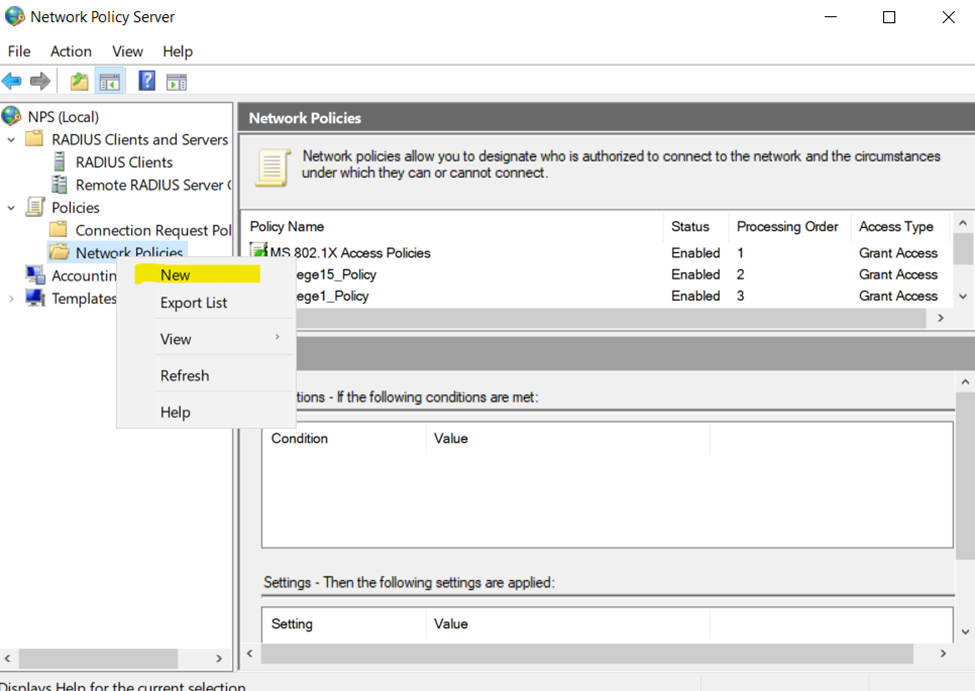The image size is (975, 691).
Task: Select the Network Policies tree item
Action: click(129, 253)
